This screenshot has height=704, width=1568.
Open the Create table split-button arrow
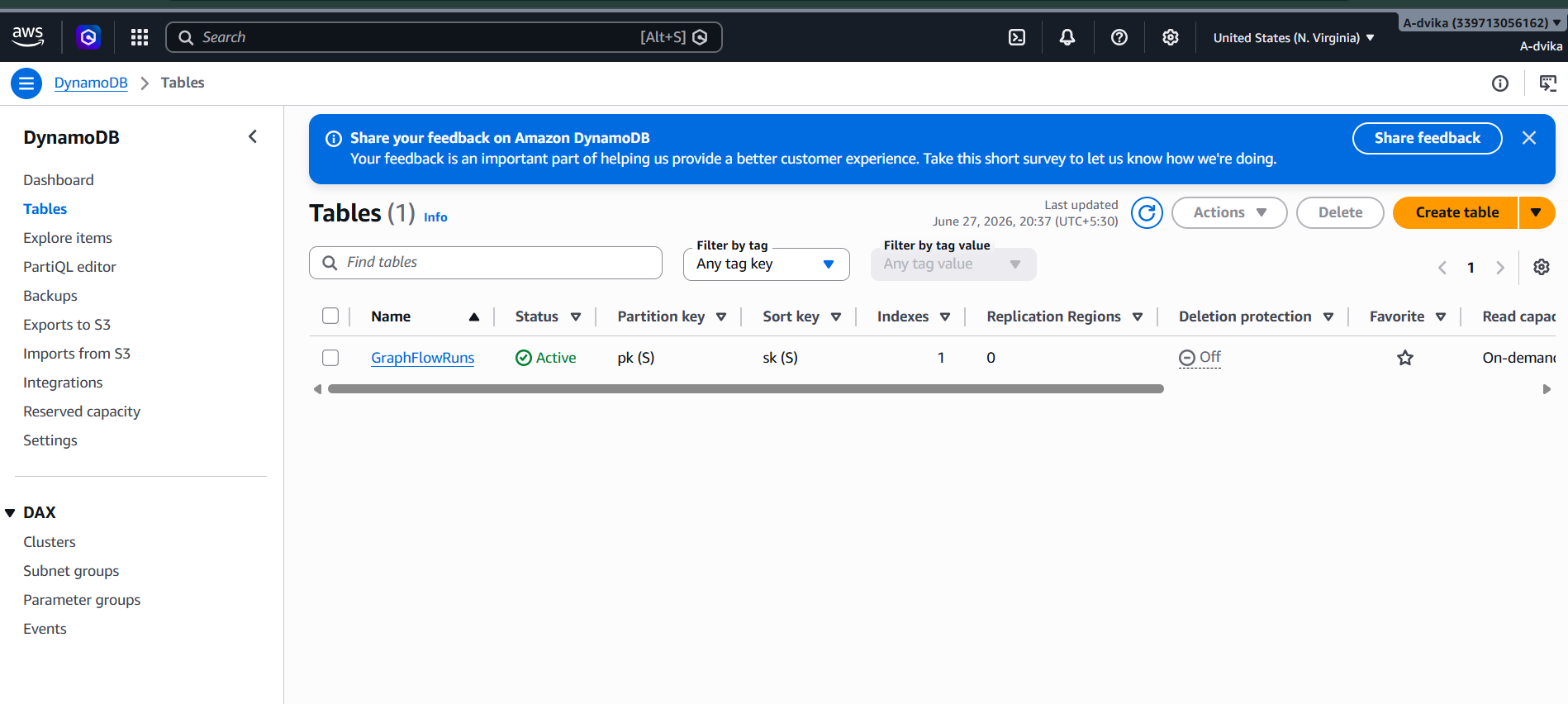1537,212
